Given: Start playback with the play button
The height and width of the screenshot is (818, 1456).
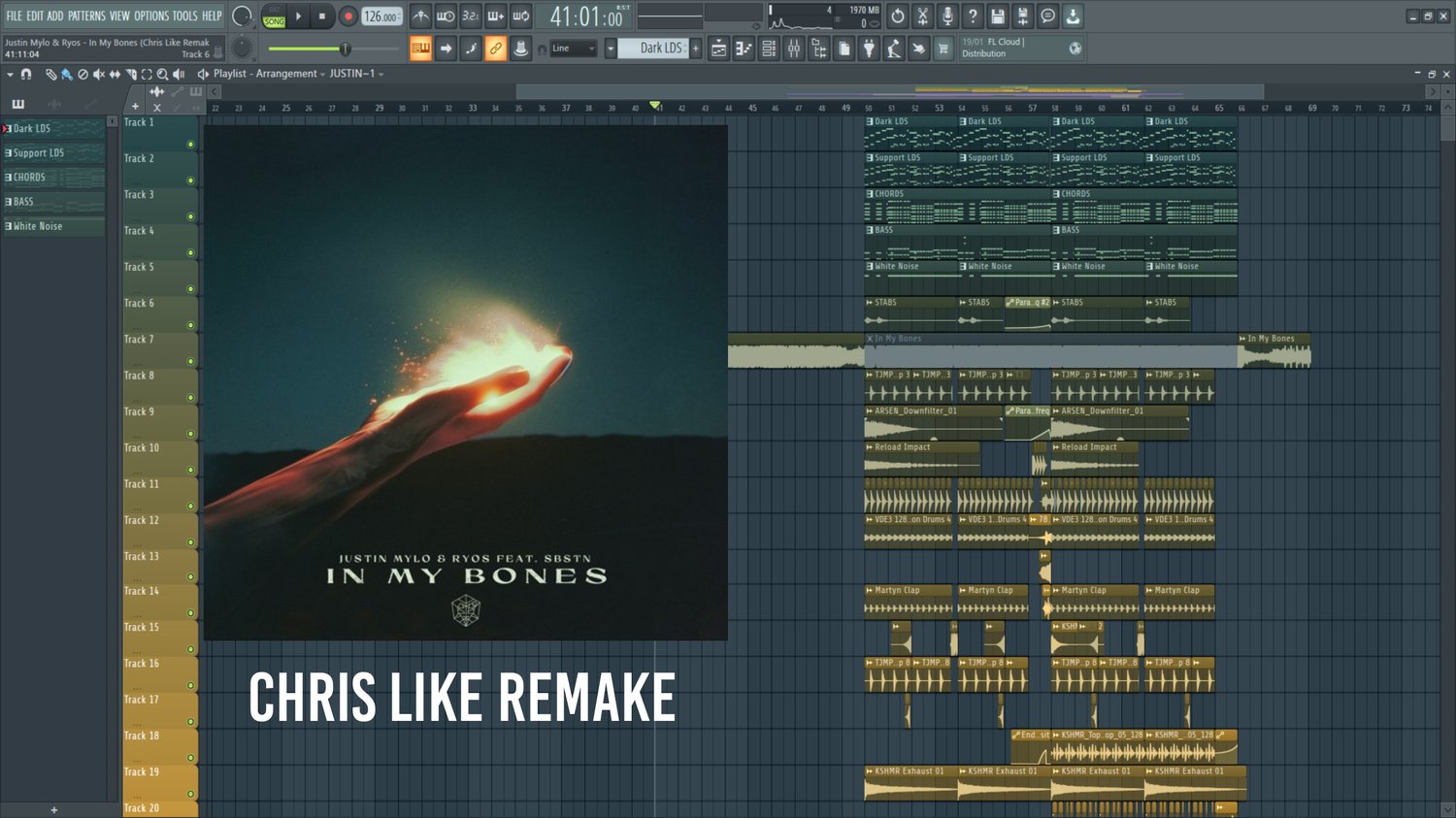Looking at the screenshot, I should (x=299, y=16).
